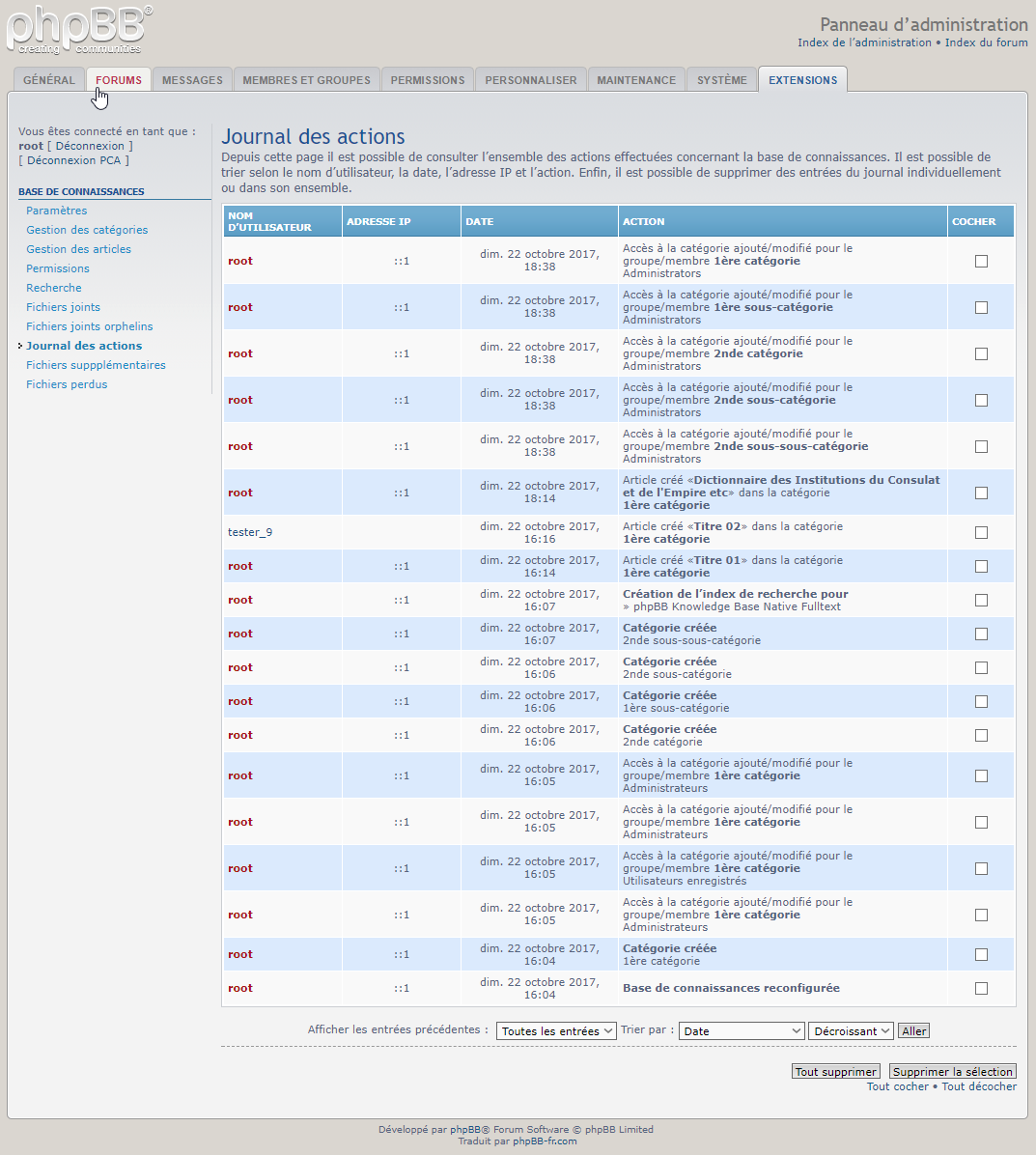
Task: Open Fichiers joints orphelins sidebar link
Action: point(89,326)
